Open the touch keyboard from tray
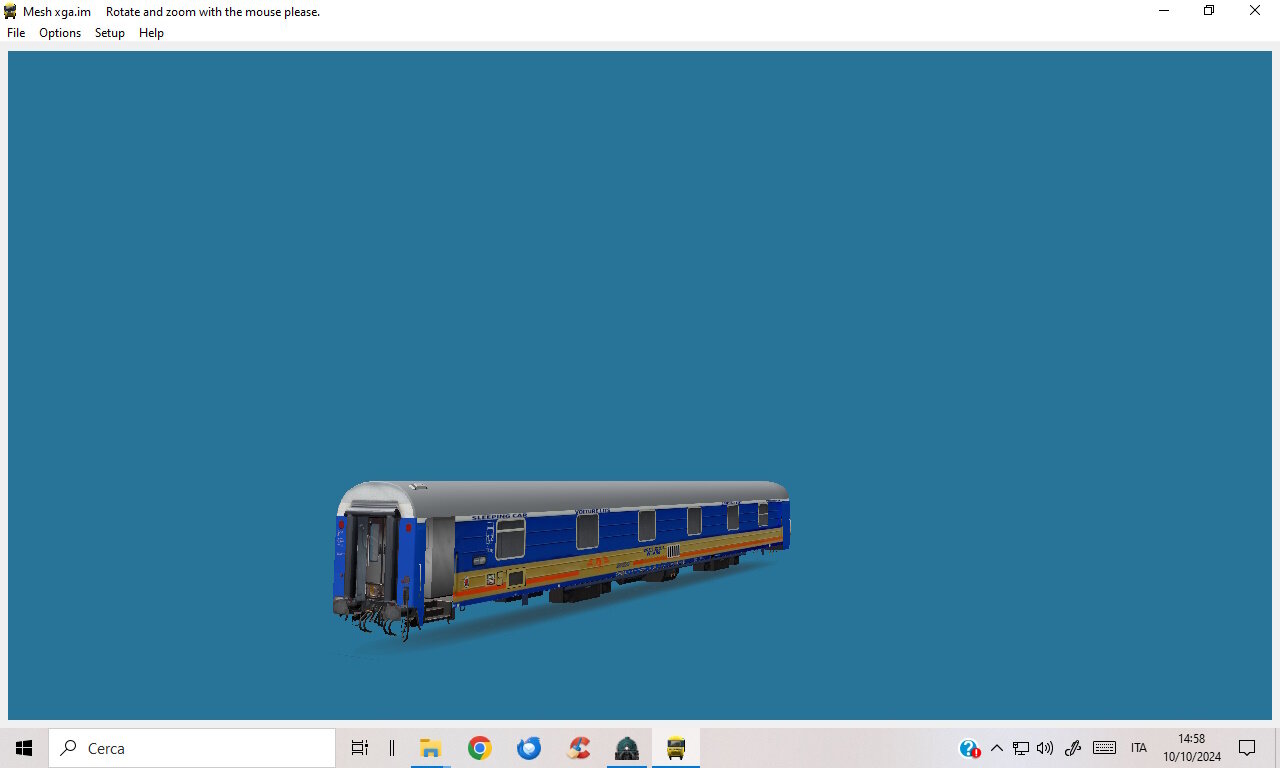1280x768 pixels. point(1104,748)
